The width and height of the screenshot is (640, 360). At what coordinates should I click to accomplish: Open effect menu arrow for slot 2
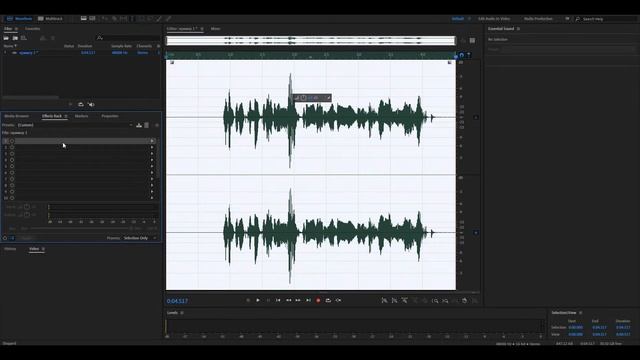152,147
